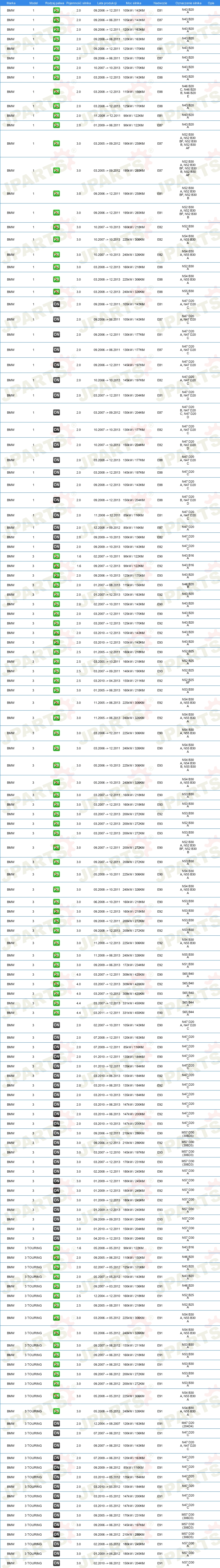The height and width of the screenshot is (1568, 220).
Task: Click the Model column header
Action: (x=33, y=3)
